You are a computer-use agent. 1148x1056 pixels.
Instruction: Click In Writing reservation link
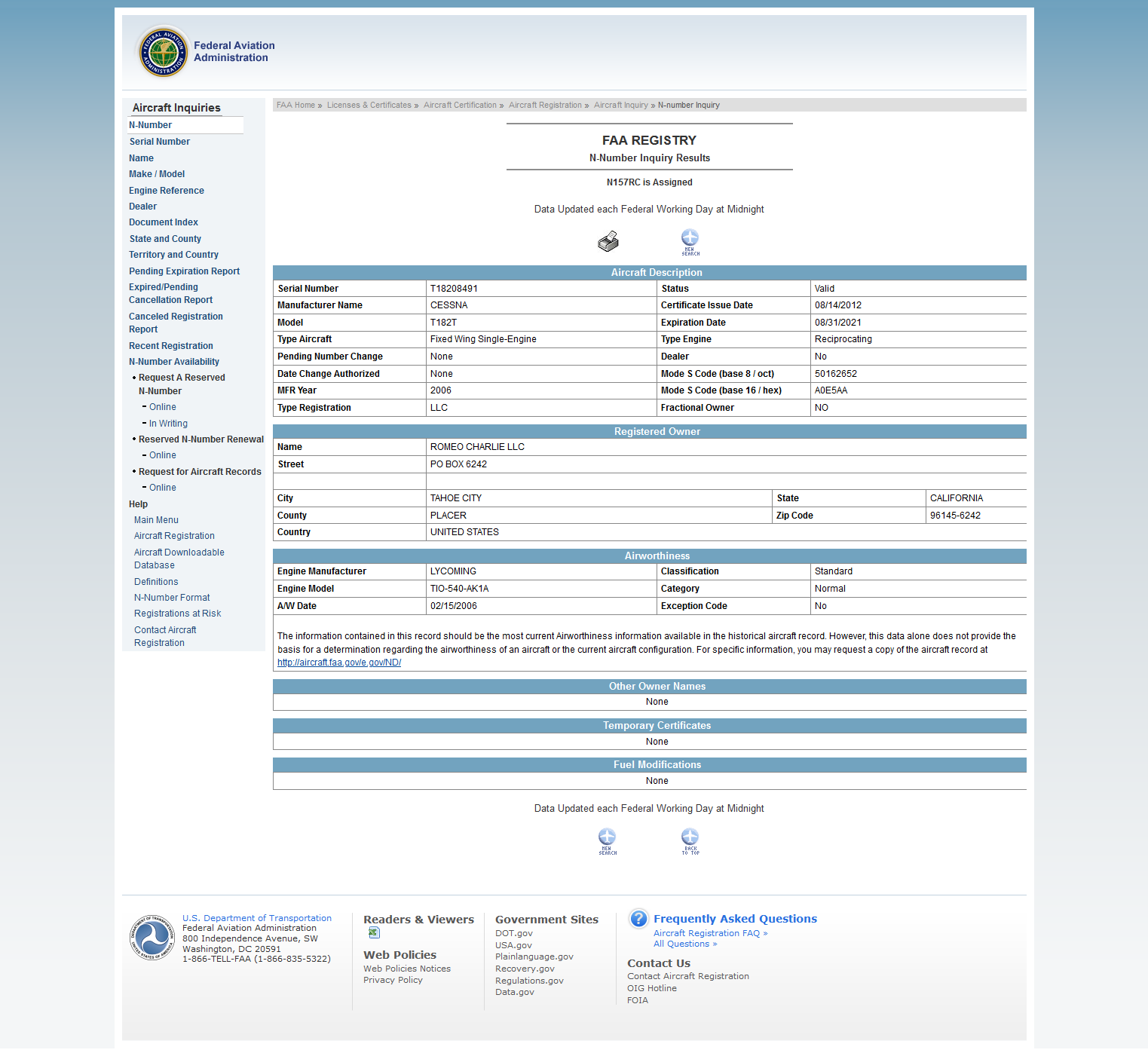coord(168,424)
